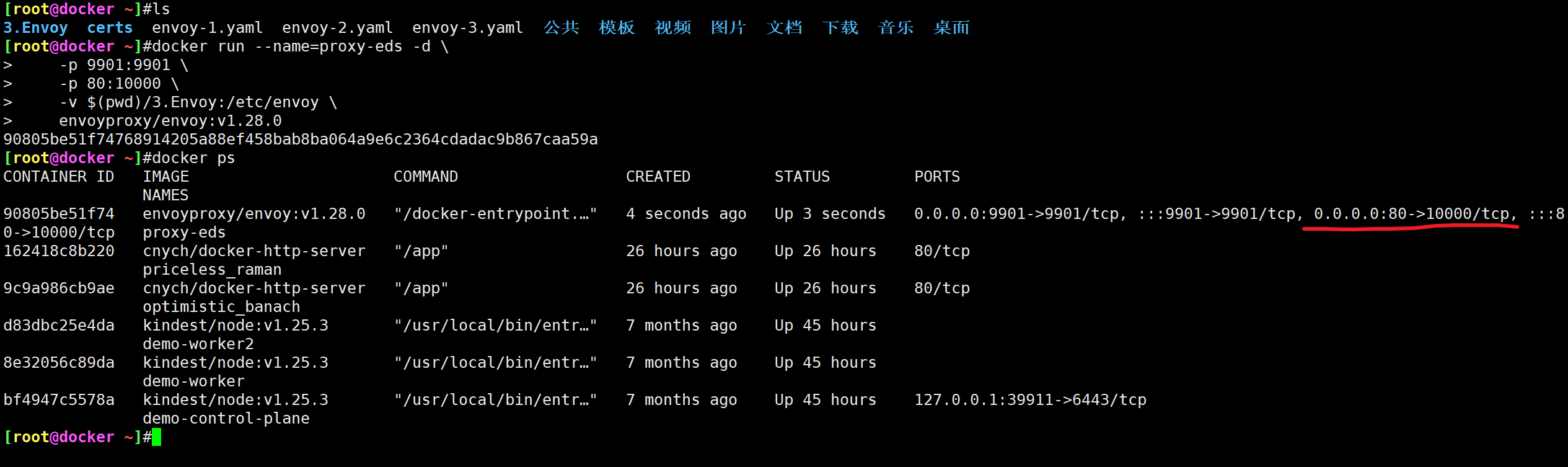The image size is (1568, 467).
Task: Click the 127.0.0.1:39911->6443/tcp port mapping
Action: tap(1030, 400)
